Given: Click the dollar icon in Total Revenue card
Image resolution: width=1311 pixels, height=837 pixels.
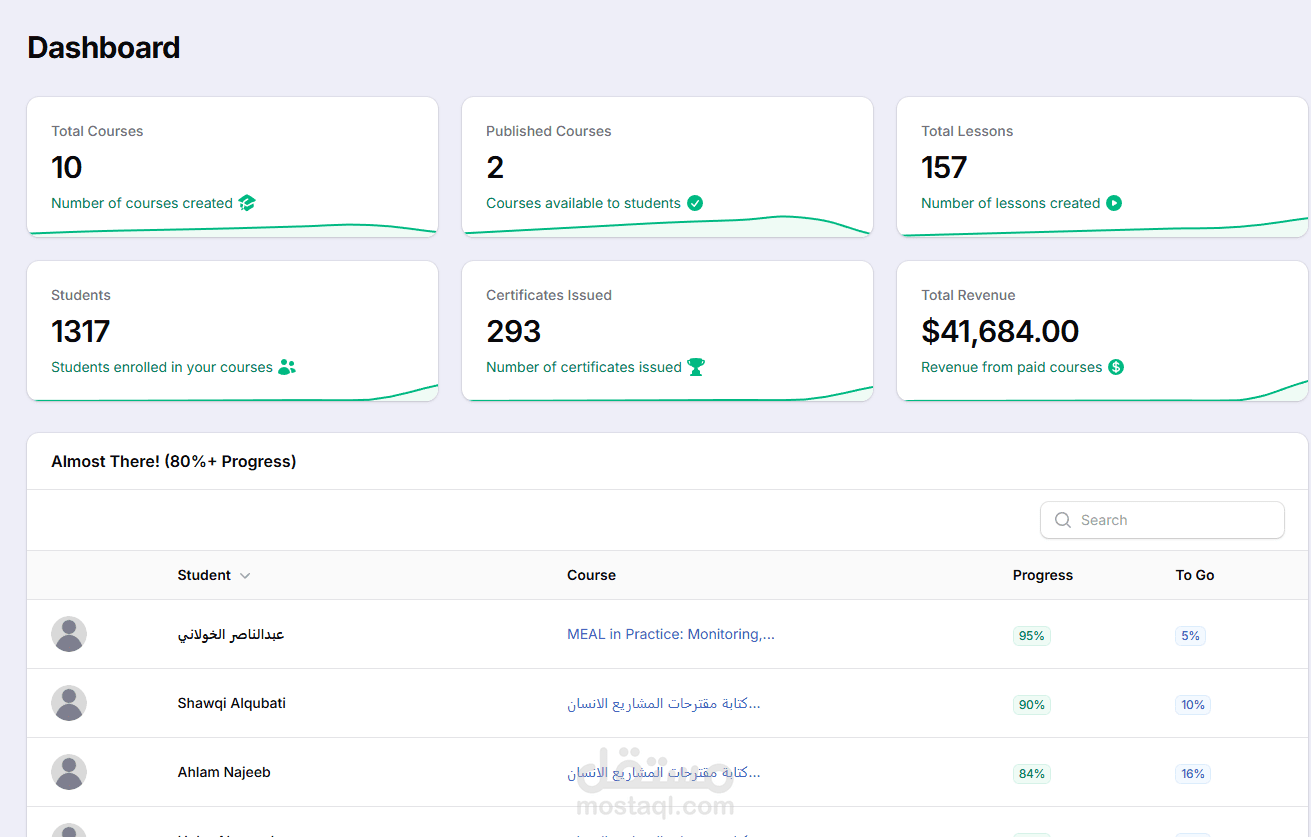Looking at the screenshot, I should (x=1116, y=367).
